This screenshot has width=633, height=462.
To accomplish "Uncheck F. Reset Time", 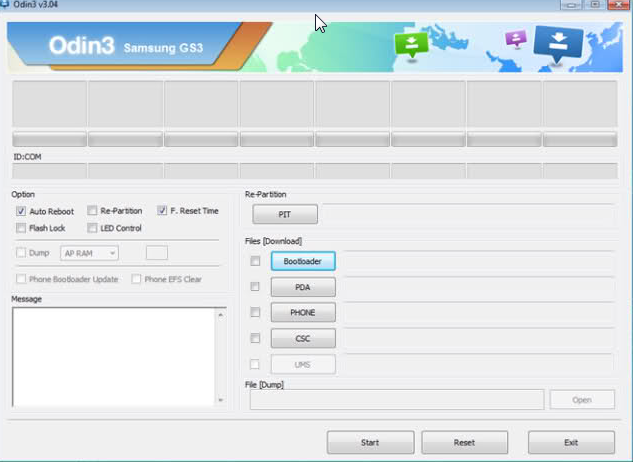I will (x=162, y=210).
